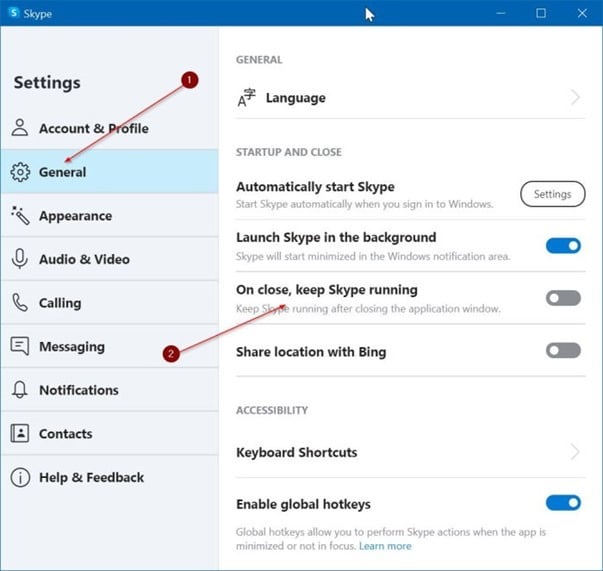Click the Messaging chat bubble icon
The height and width of the screenshot is (571, 603).
(x=20, y=346)
